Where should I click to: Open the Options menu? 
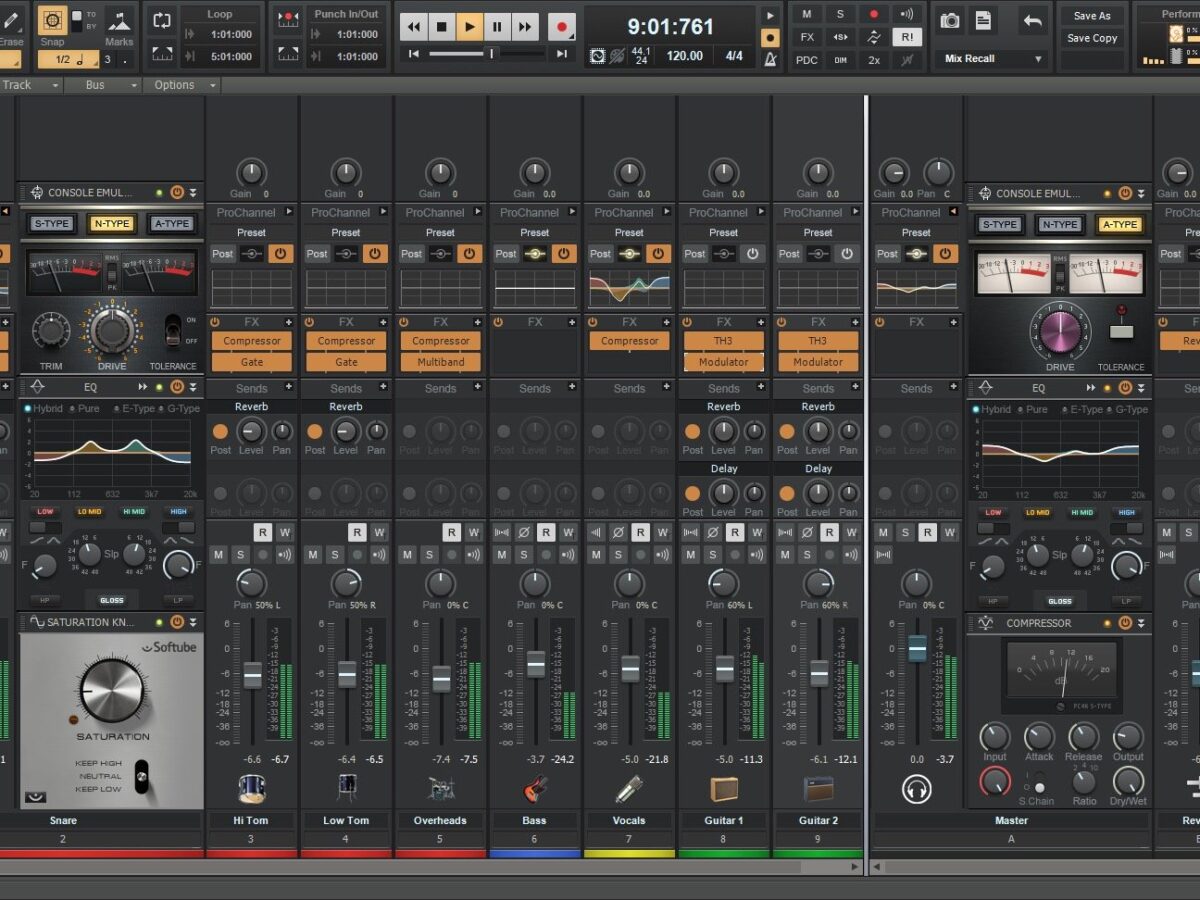[180, 85]
